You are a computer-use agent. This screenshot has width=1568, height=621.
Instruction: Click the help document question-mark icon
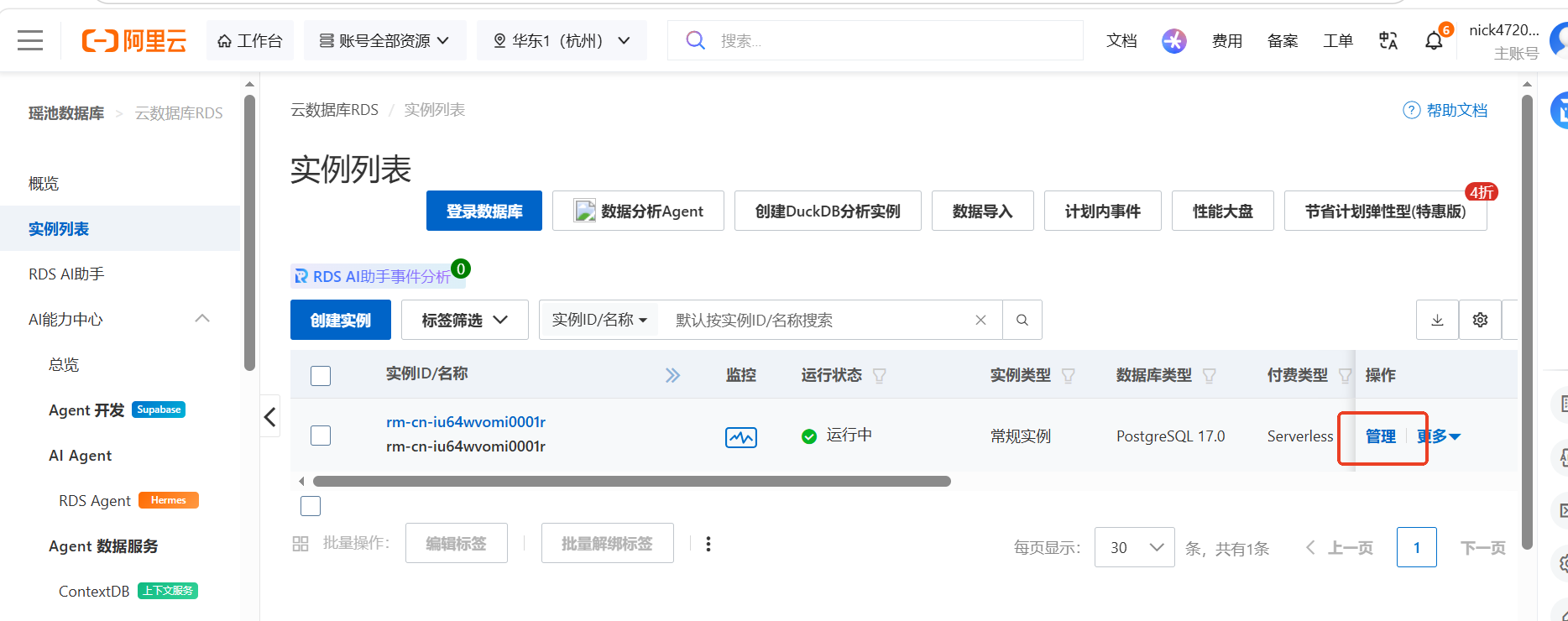point(1411,110)
